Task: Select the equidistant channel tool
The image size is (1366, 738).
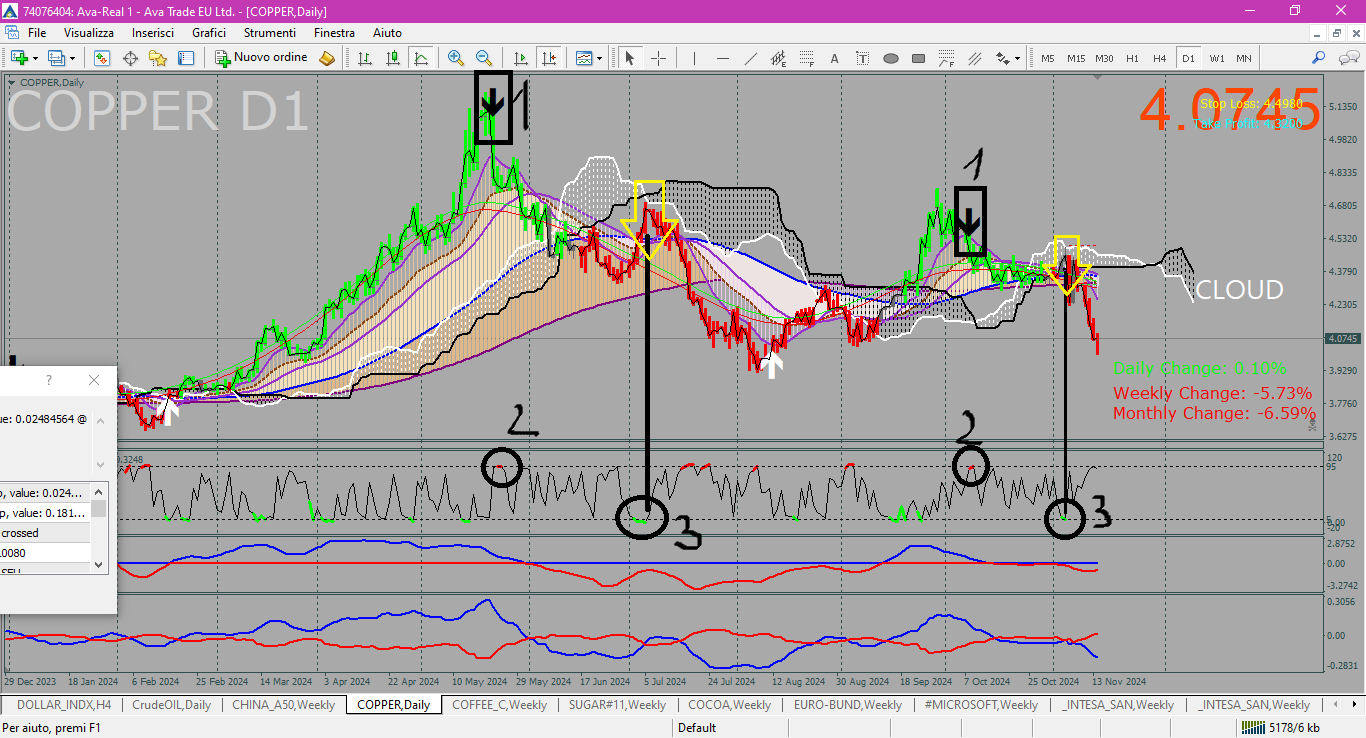Action: click(x=778, y=58)
